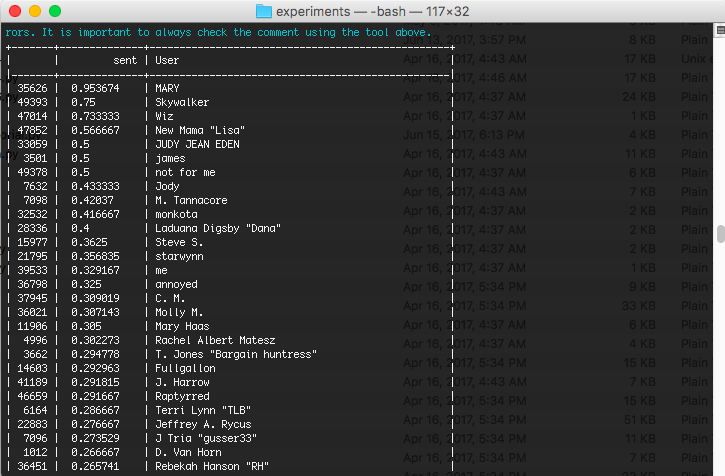Click the terminal scrollbar thumb on the right edge
The width and height of the screenshot is (725, 476).
(721, 234)
